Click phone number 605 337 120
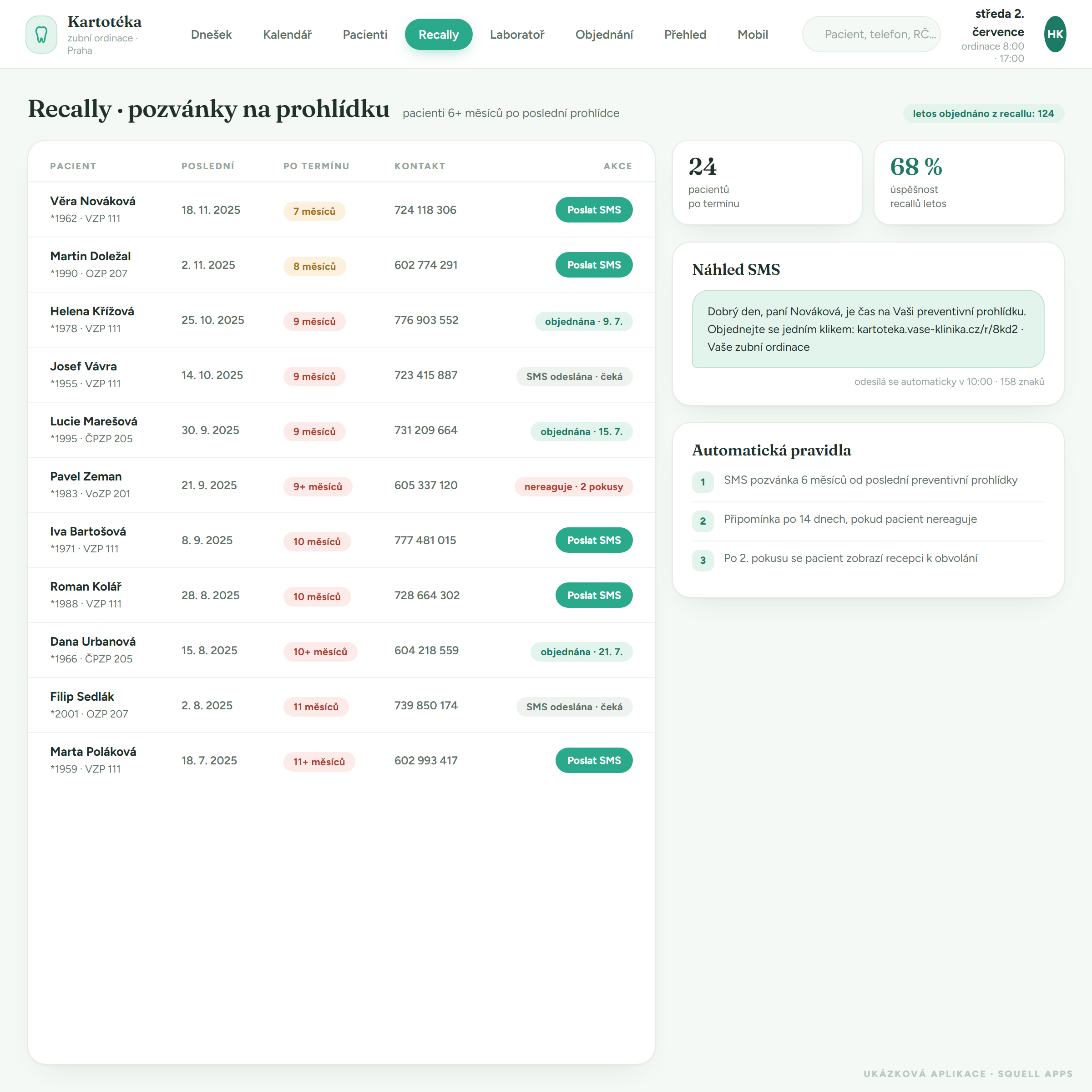This screenshot has height=1092, width=1092. (425, 485)
